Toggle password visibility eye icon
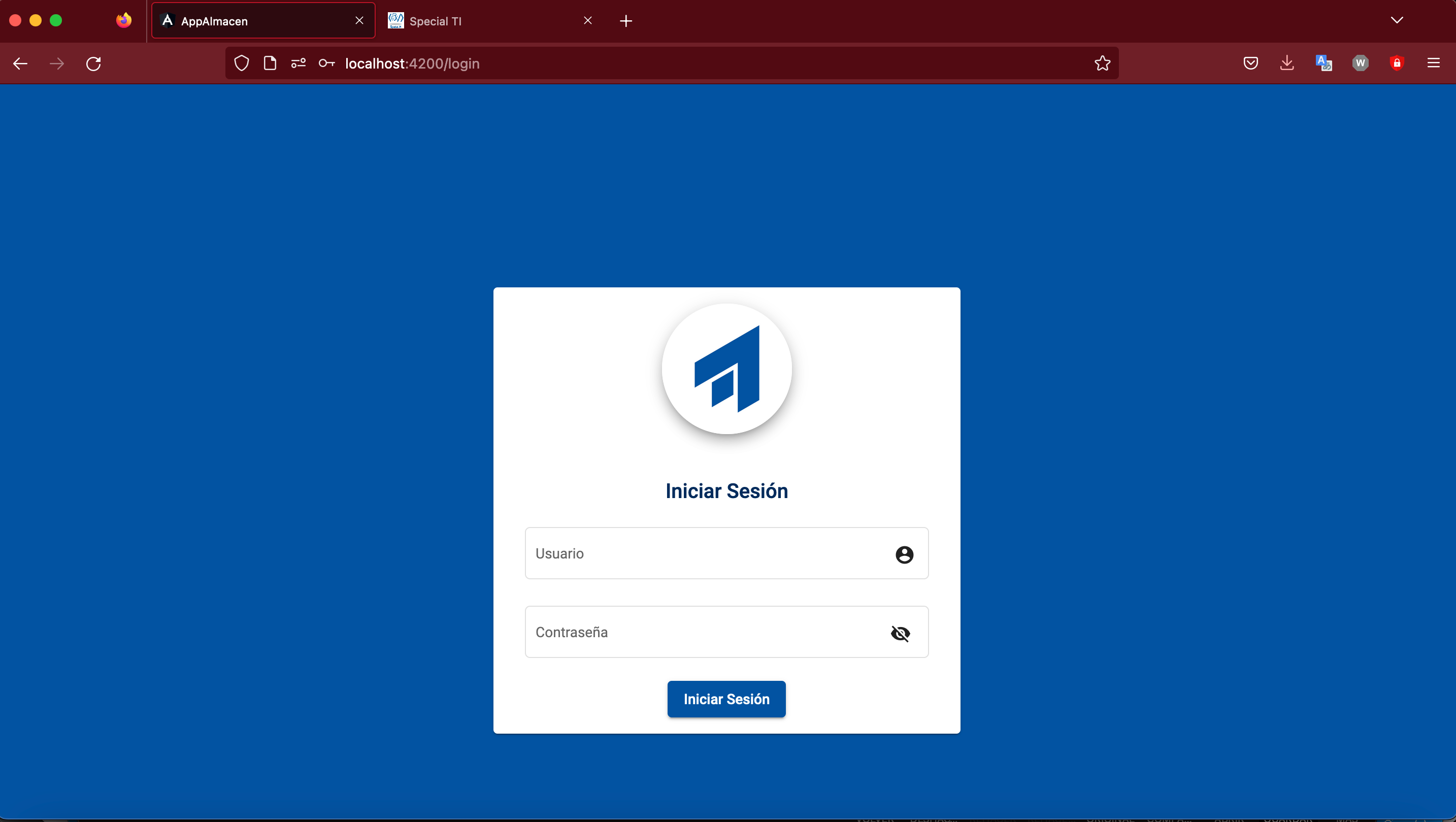The image size is (1456, 822). (x=900, y=633)
